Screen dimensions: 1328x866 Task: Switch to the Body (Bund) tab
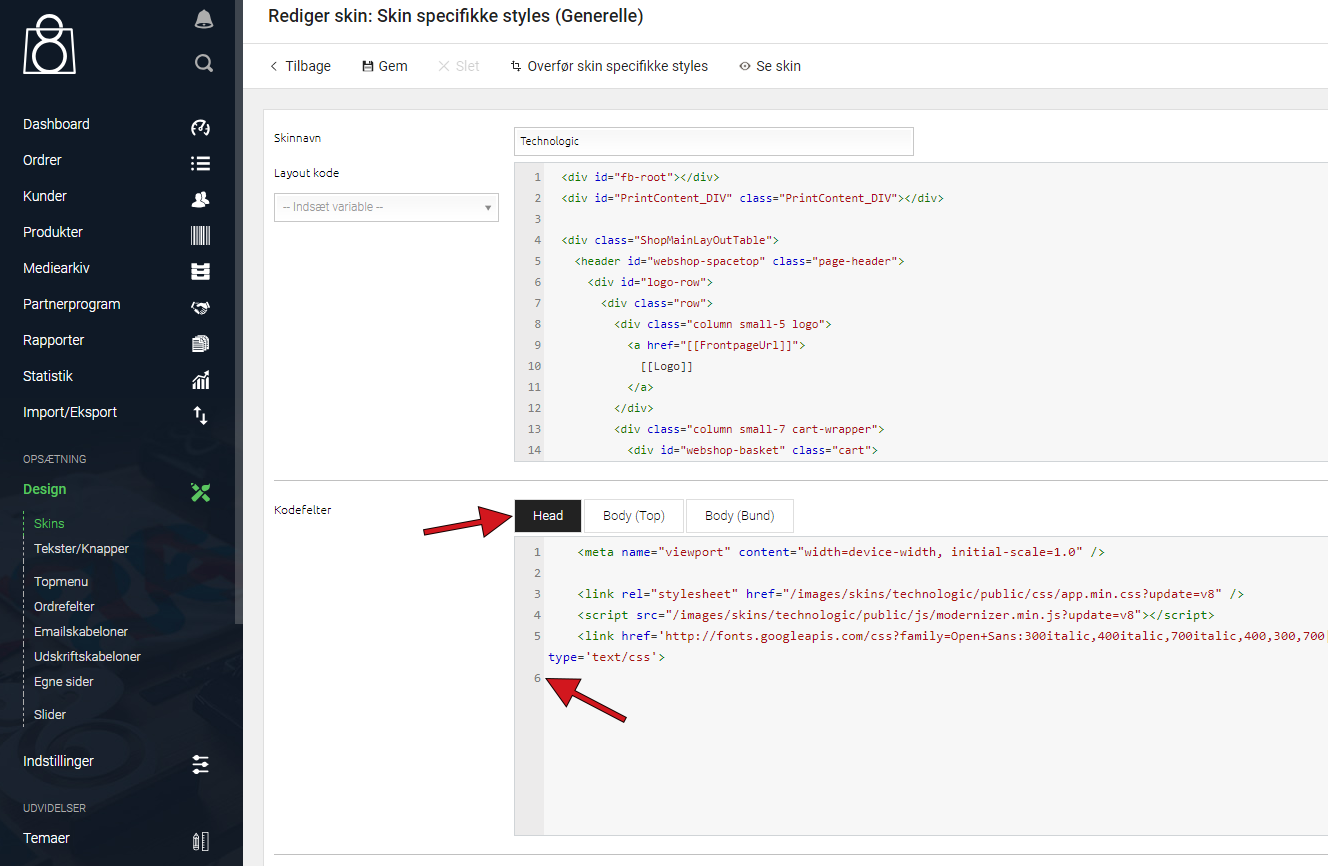[x=739, y=516]
